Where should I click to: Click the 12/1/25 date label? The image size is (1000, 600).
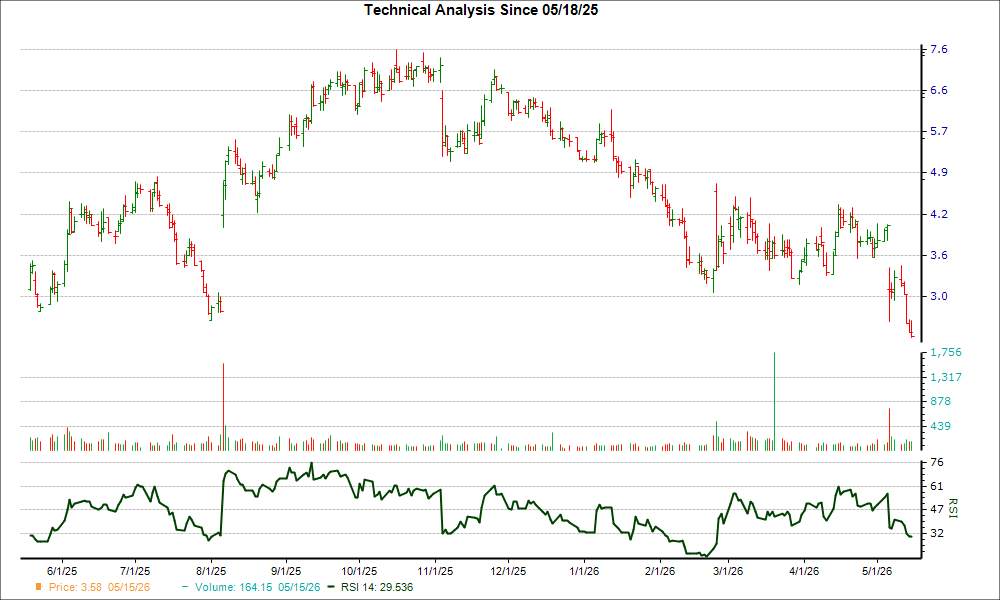coord(508,571)
